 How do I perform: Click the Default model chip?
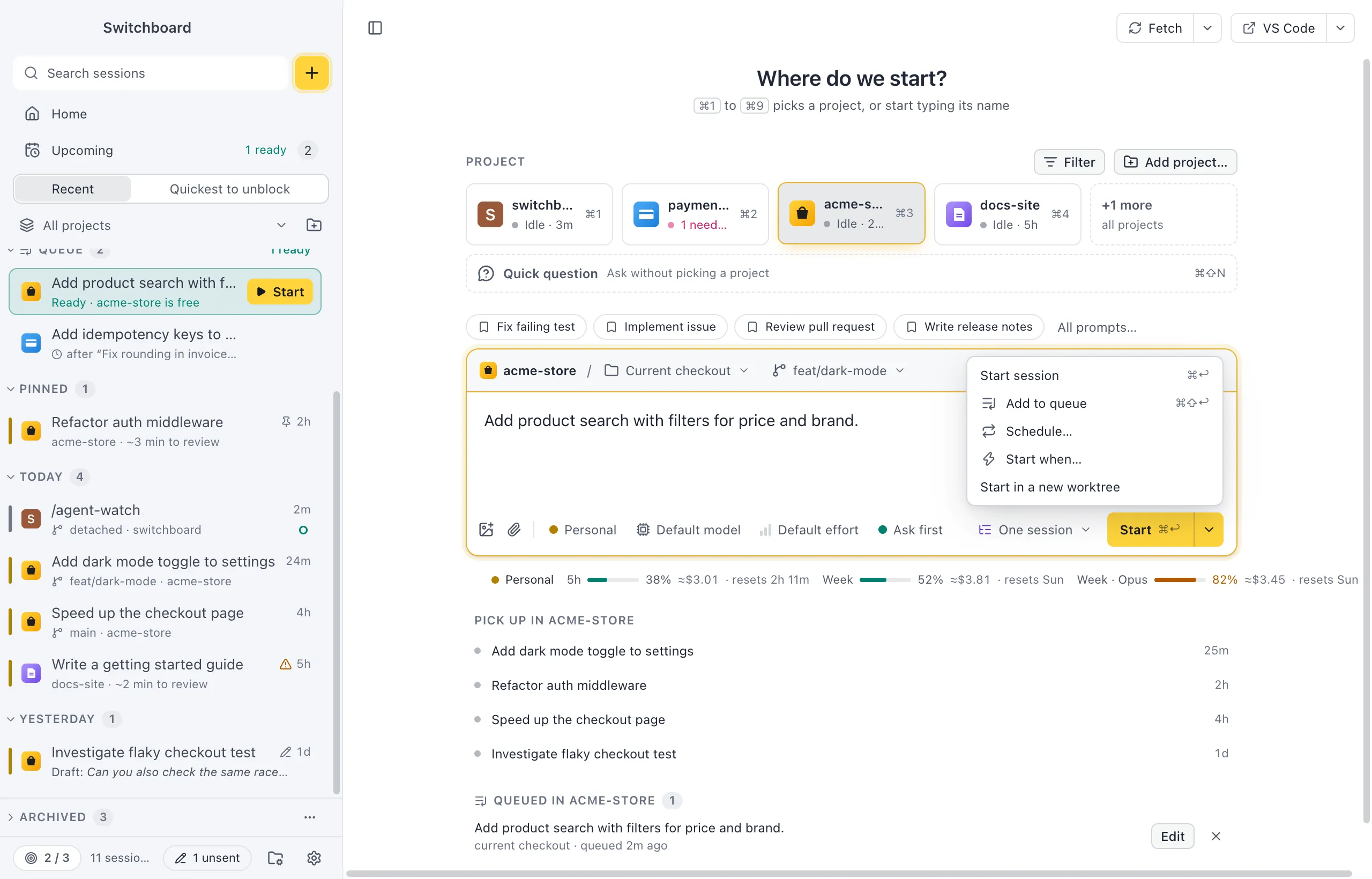688,530
